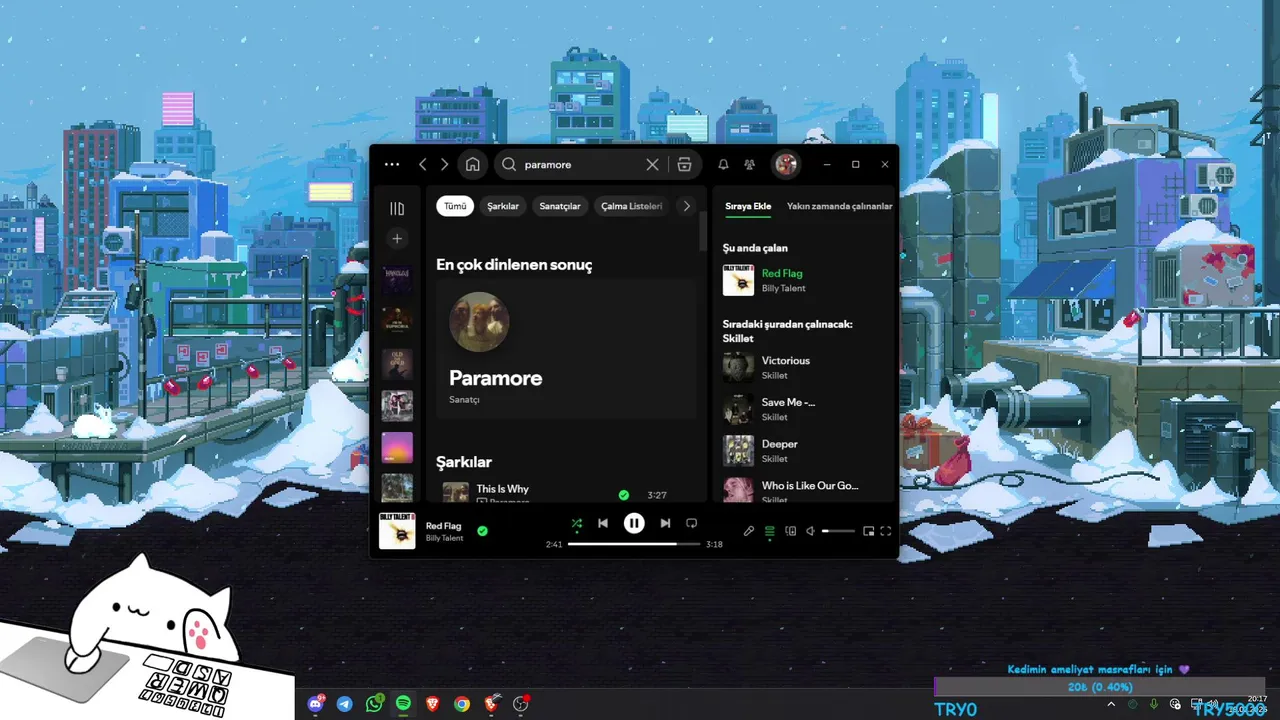Open the user profile avatar menu
The width and height of the screenshot is (1280, 720).
coord(786,165)
